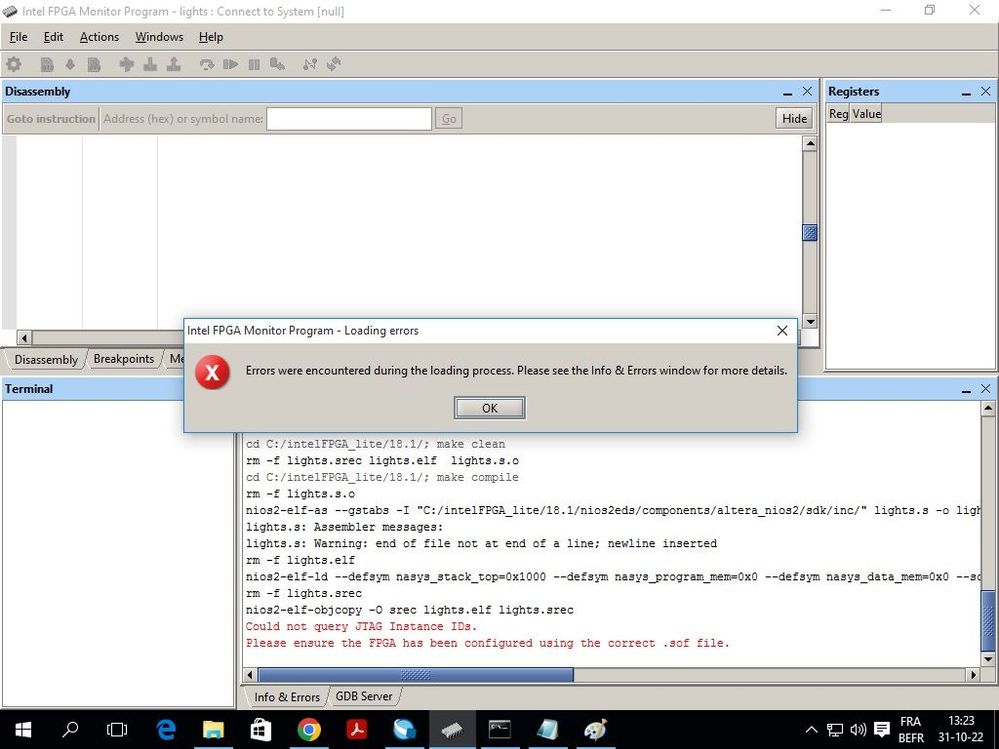Viewport: 999px width, 749px height.
Task: Click the Reg column header
Action: (x=838, y=113)
